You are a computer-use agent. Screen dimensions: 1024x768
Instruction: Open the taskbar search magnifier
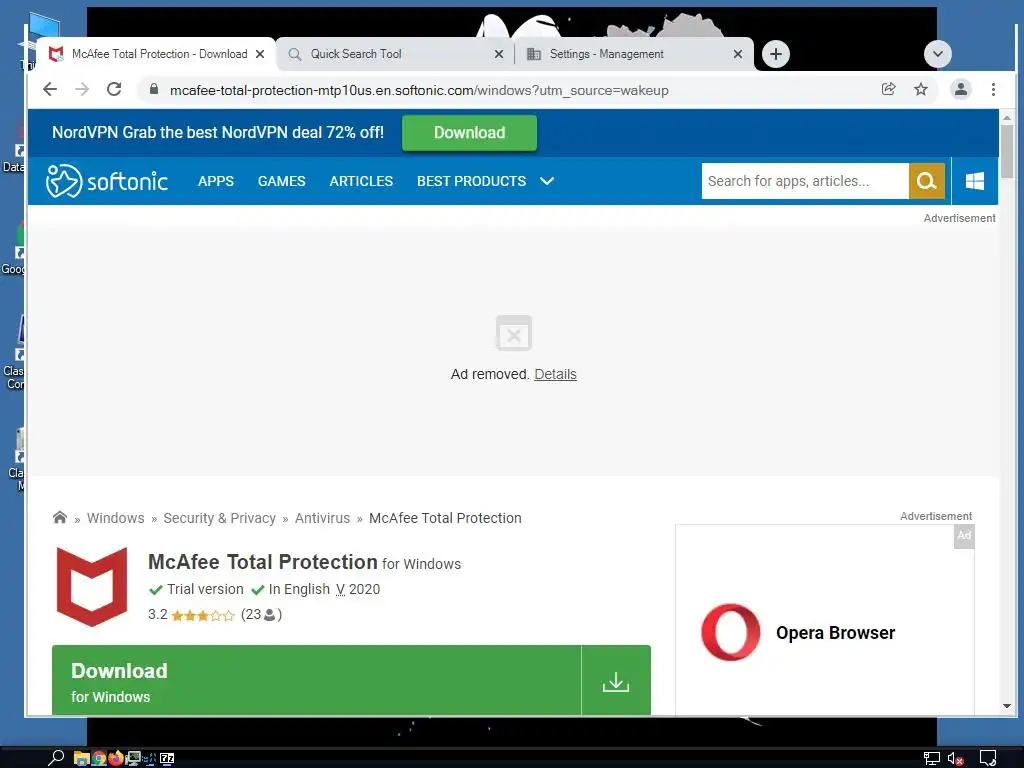[x=56, y=758]
